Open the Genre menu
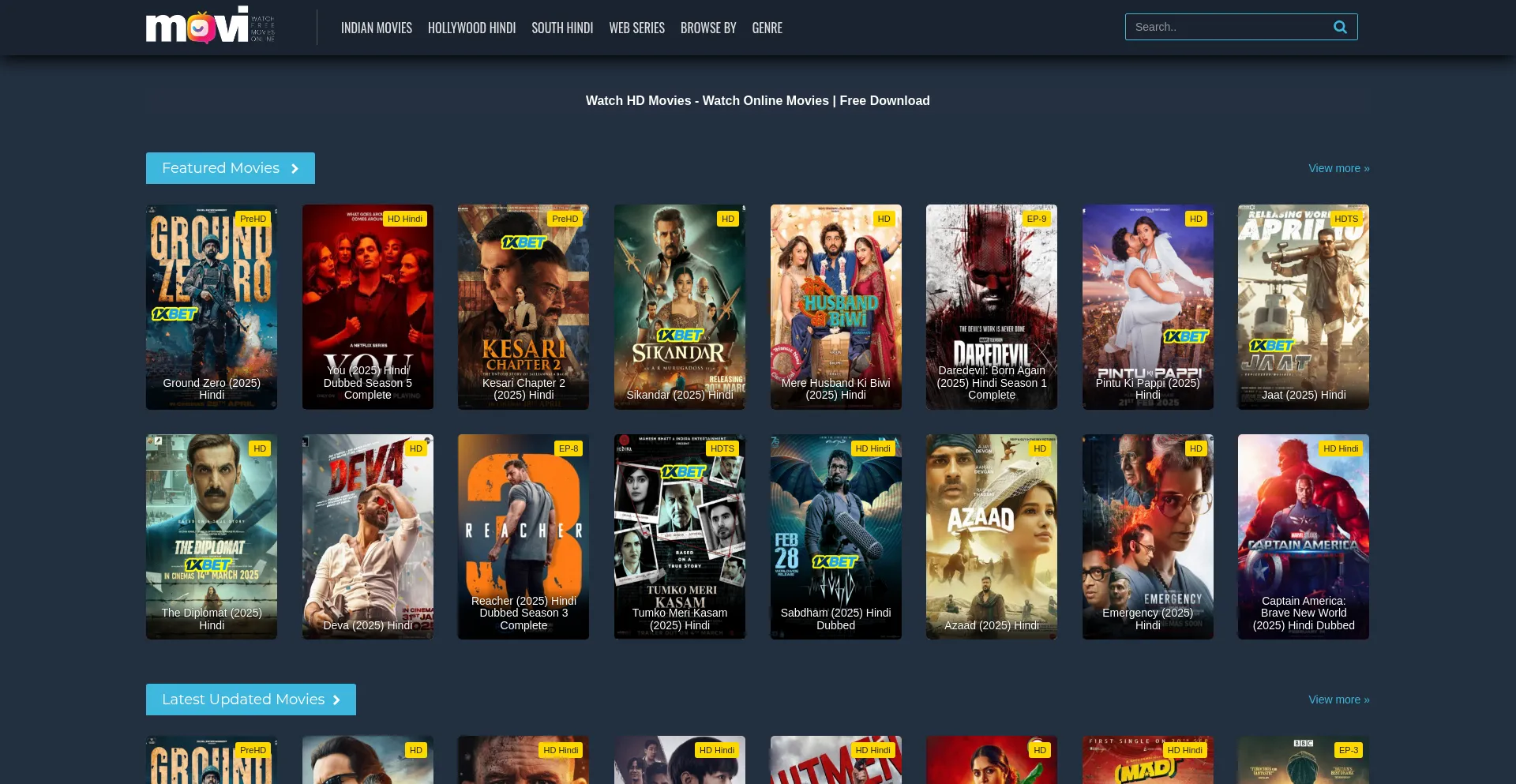The width and height of the screenshot is (1516, 784). 767,28
